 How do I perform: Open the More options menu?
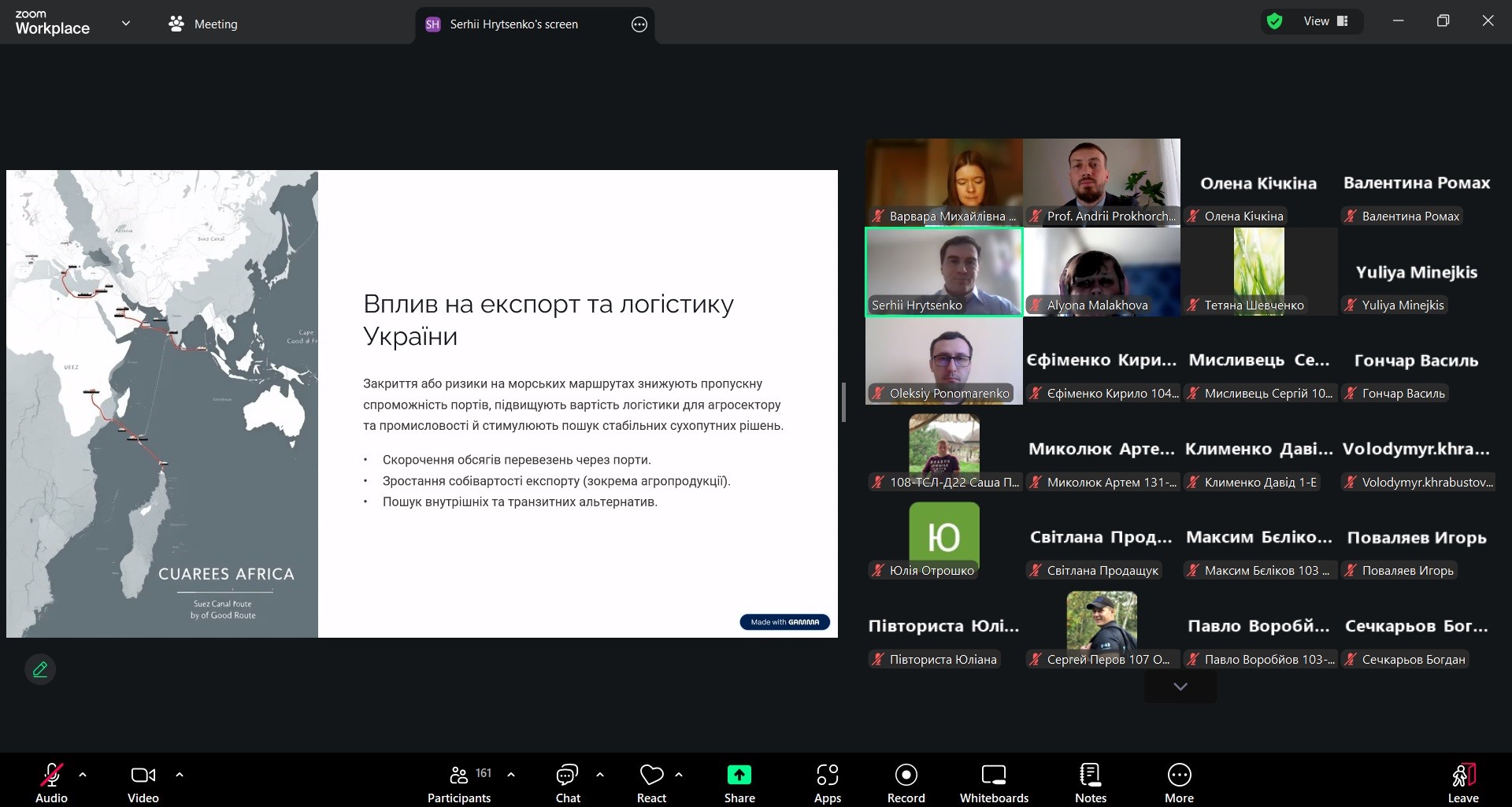click(x=1179, y=783)
